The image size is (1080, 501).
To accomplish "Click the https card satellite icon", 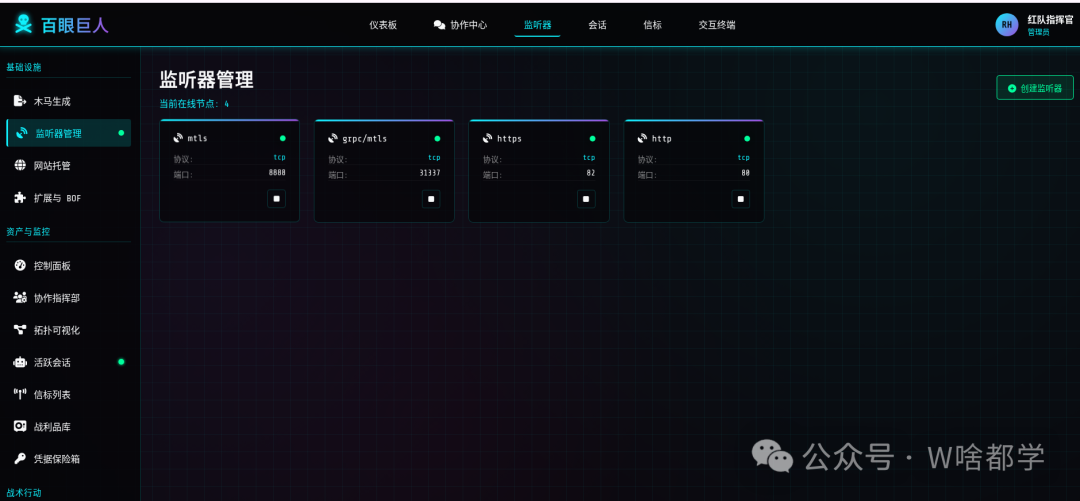I will (488, 138).
